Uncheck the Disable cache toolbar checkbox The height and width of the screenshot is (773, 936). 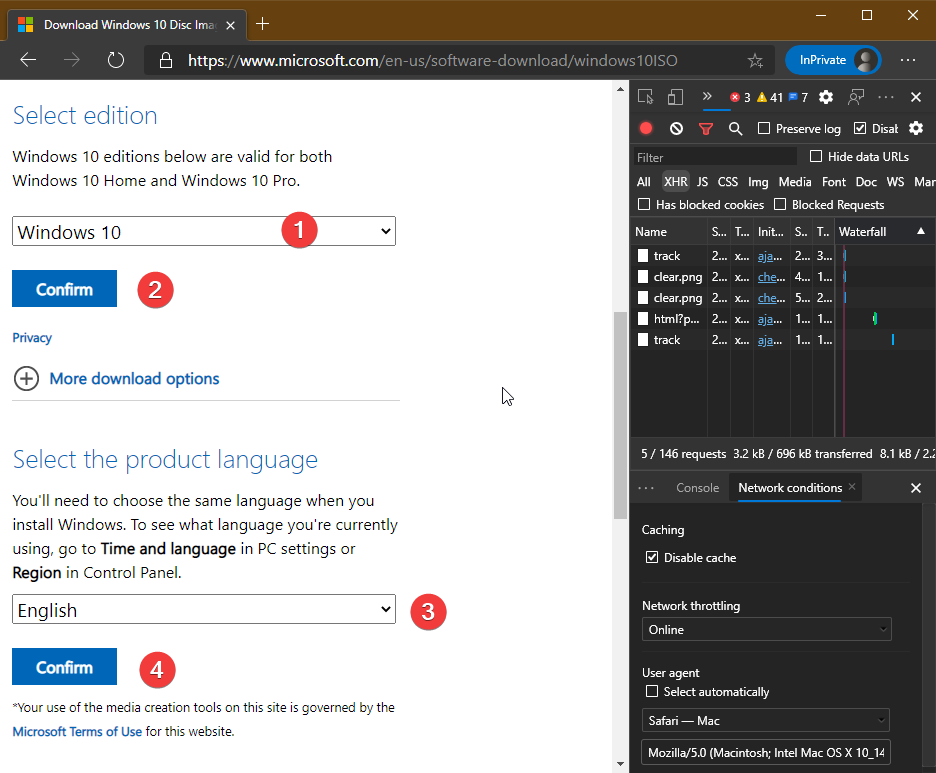[x=860, y=128]
